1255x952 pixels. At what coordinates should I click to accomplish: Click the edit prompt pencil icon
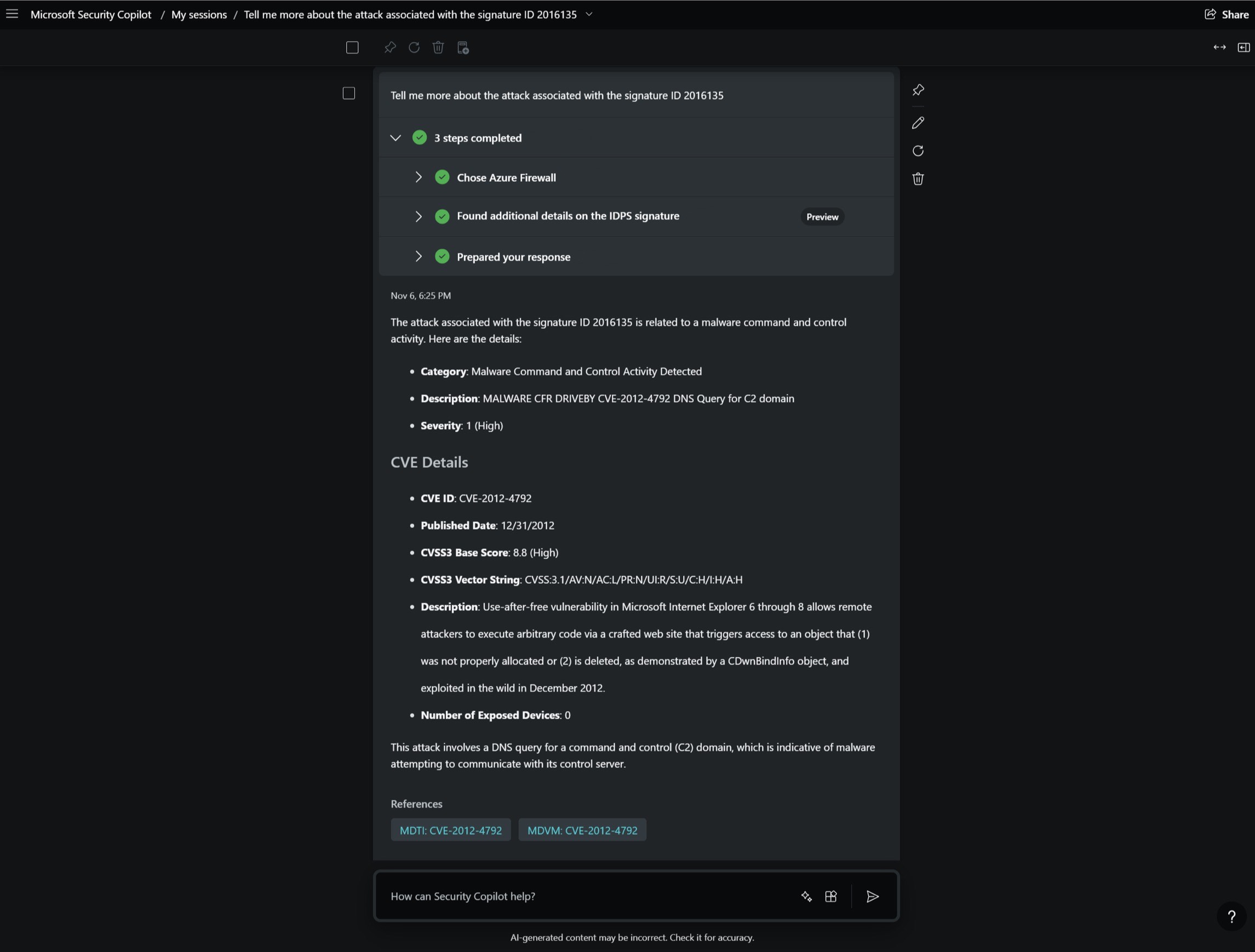coord(918,123)
